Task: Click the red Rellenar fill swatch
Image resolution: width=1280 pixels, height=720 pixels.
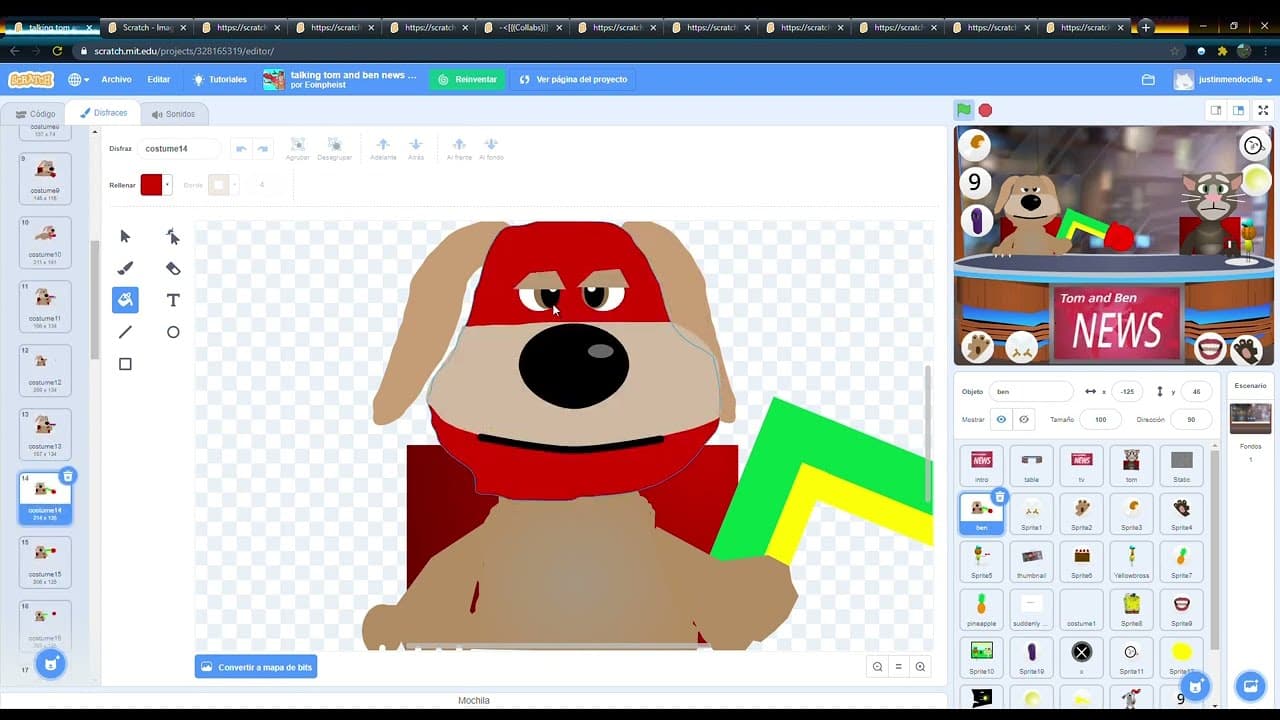Action: click(x=151, y=185)
